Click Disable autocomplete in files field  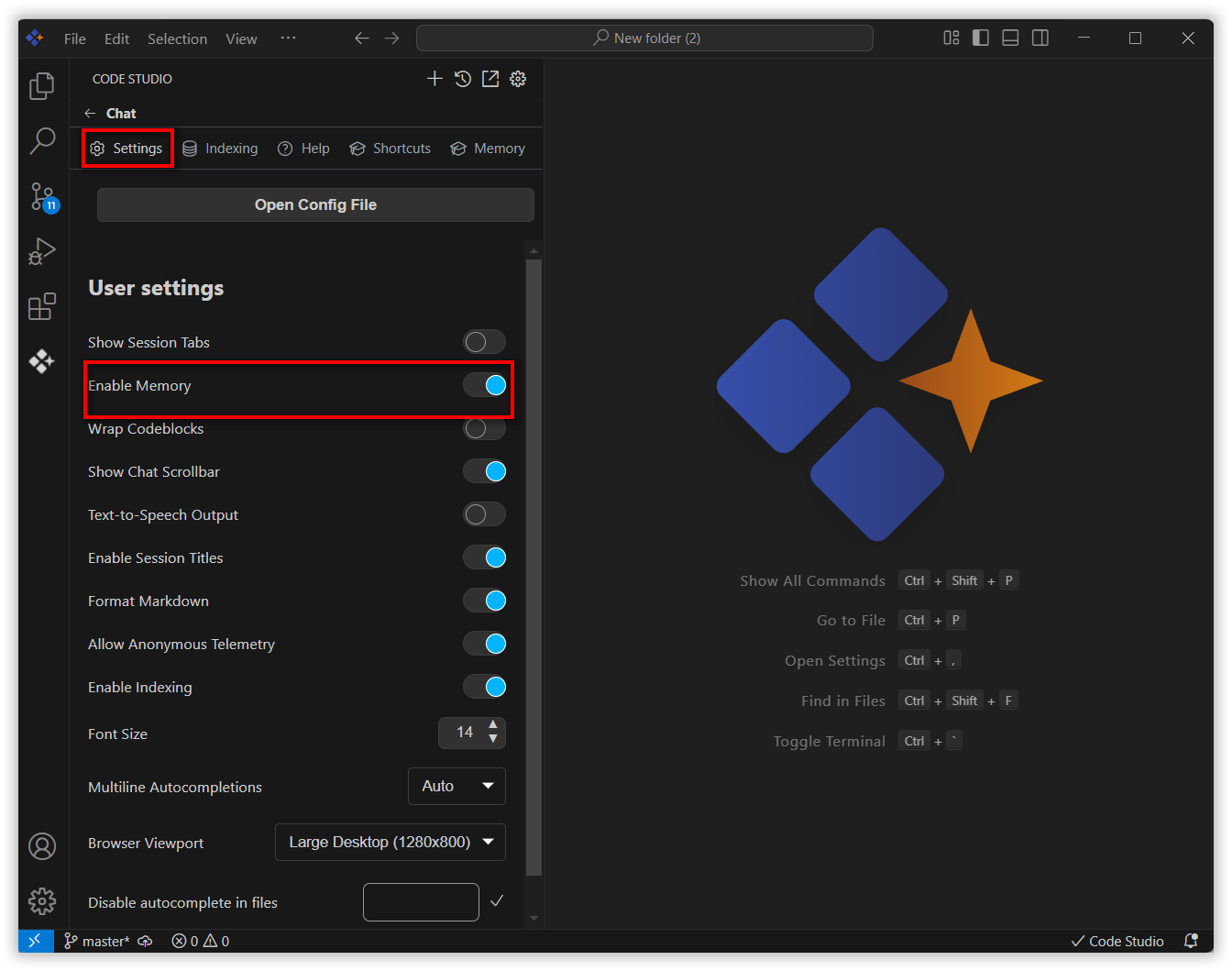click(x=421, y=902)
